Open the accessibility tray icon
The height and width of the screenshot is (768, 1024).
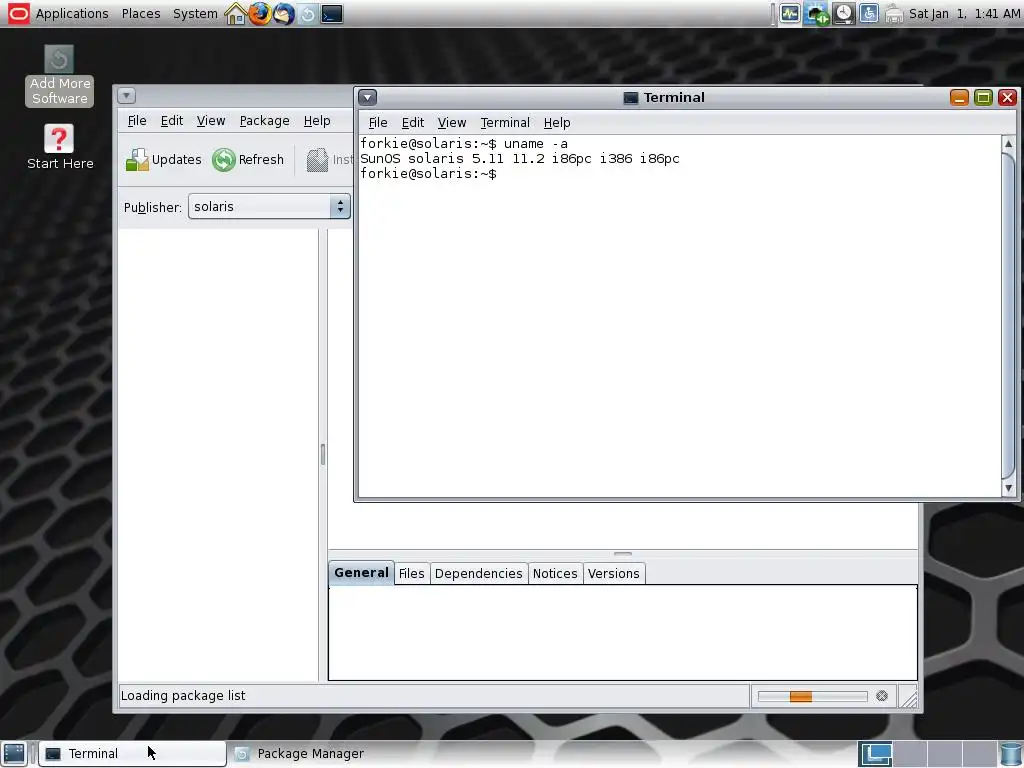tap(869, 14)
